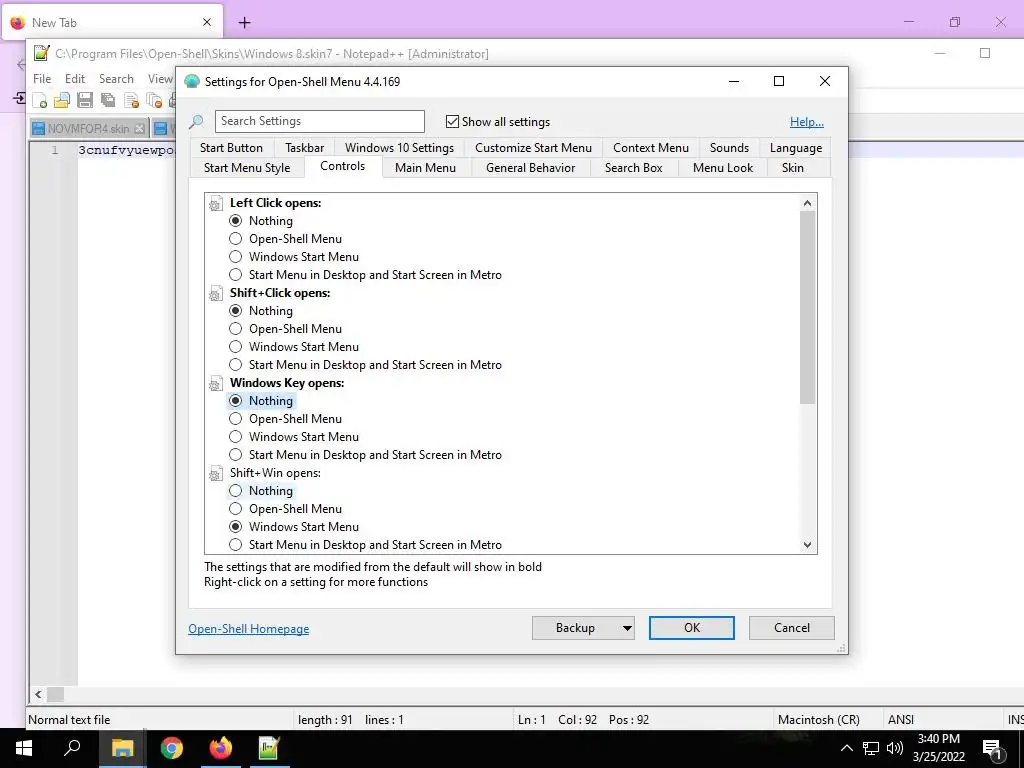Screen dimensions: 1024x768
Task: Click Notepad++ Save All toolbar icon
Action: 108,100
